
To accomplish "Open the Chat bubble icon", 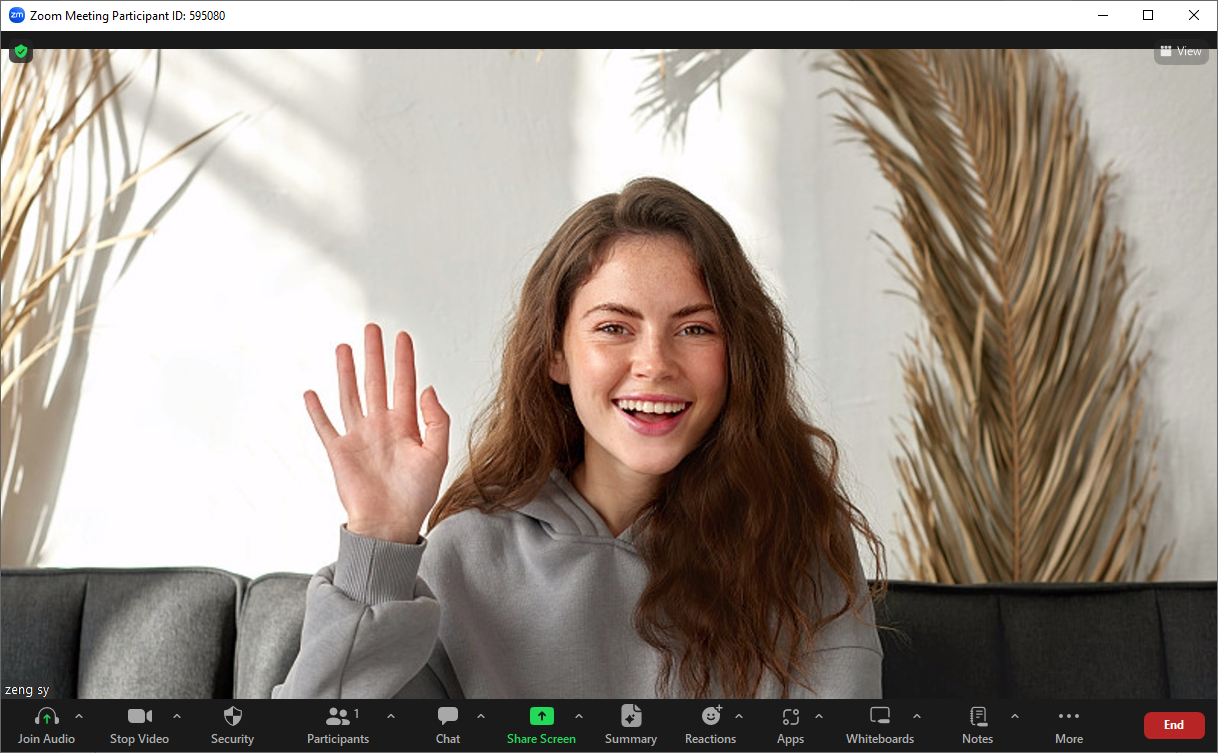I will 447,716.
